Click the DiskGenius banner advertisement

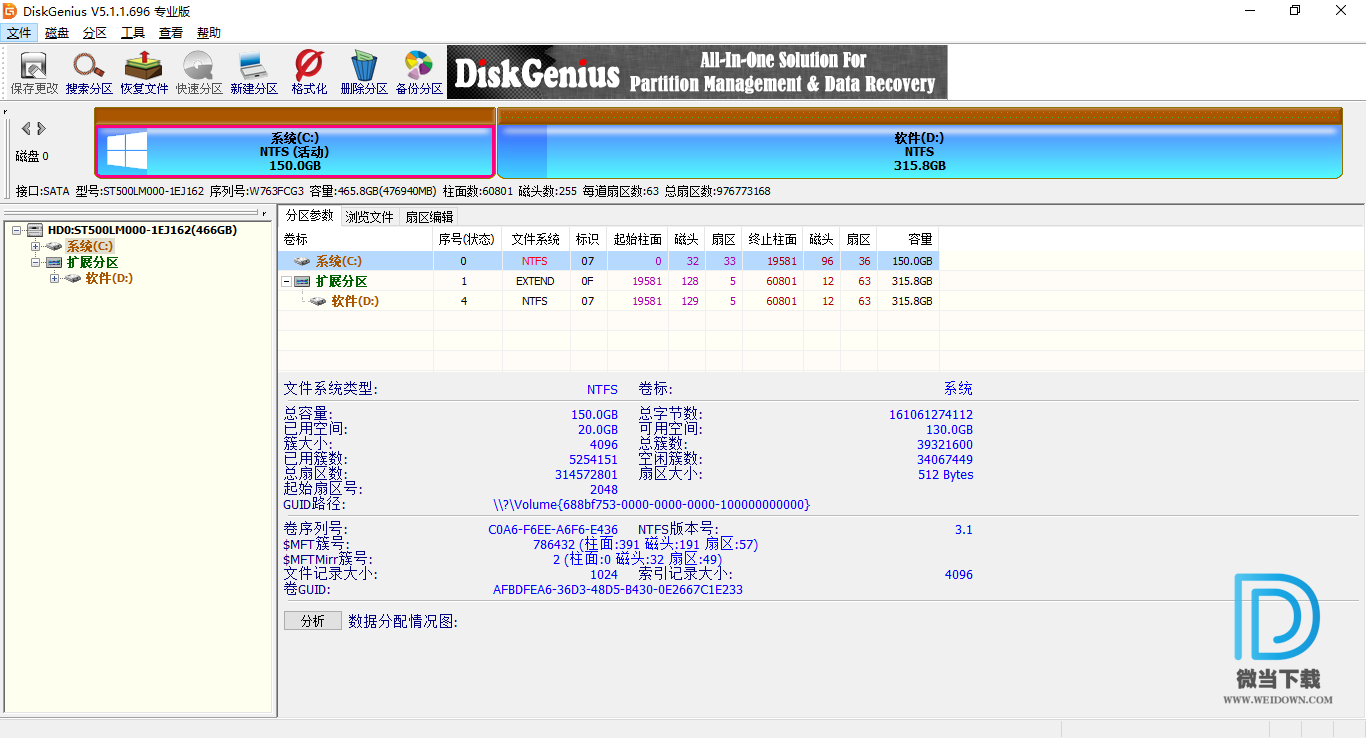pos(697,72)
